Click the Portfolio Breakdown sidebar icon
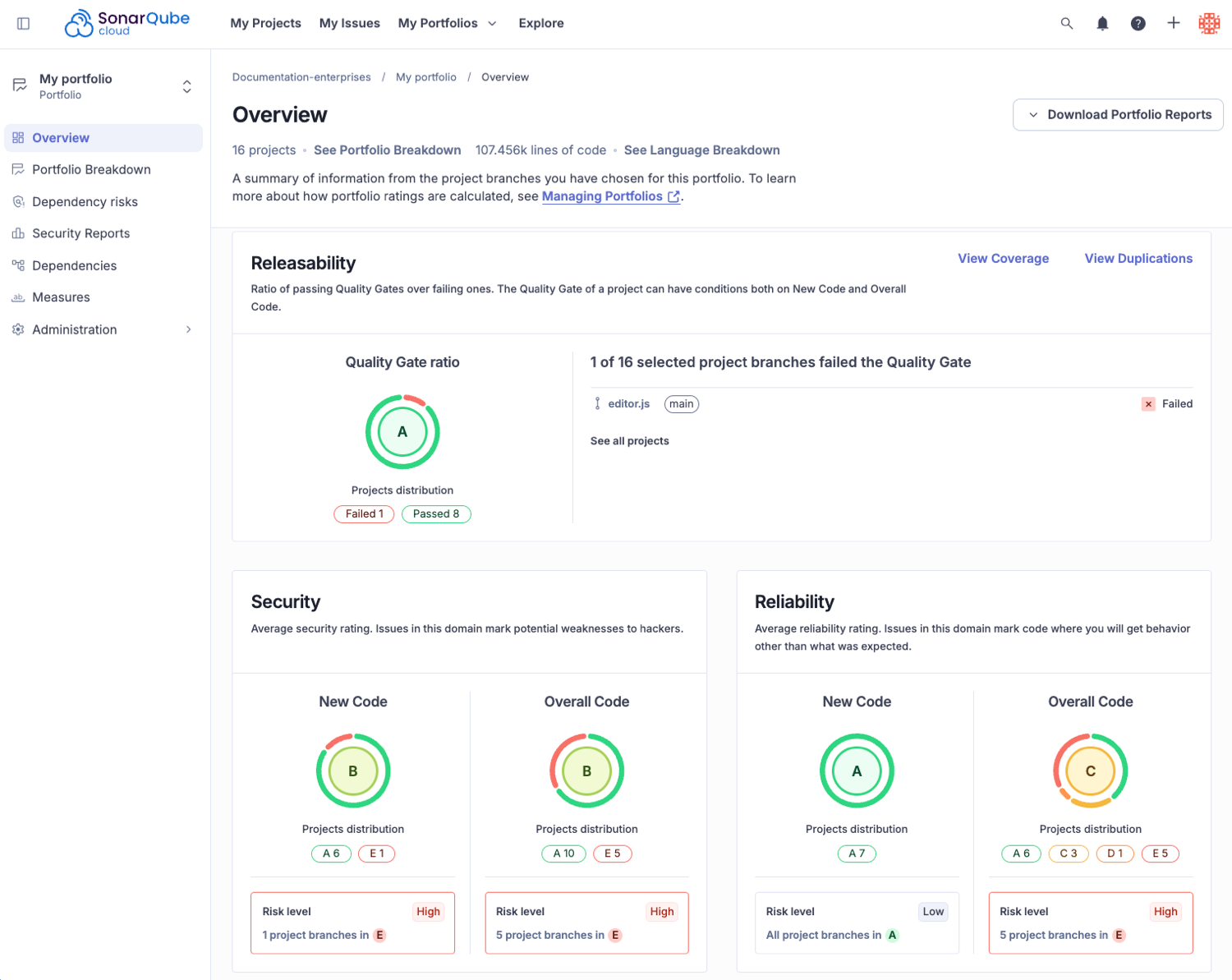This screenshot has height=980, width=1232. [18, 169]
